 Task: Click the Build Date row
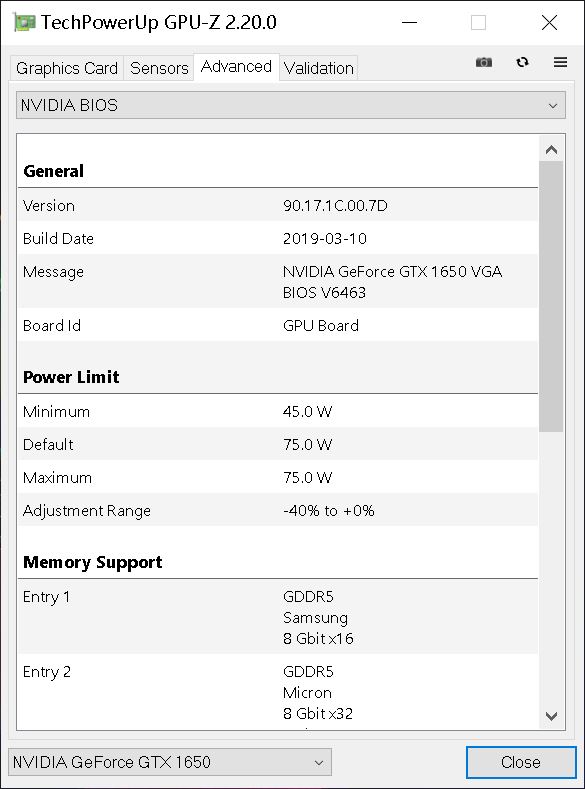point(278,239)
